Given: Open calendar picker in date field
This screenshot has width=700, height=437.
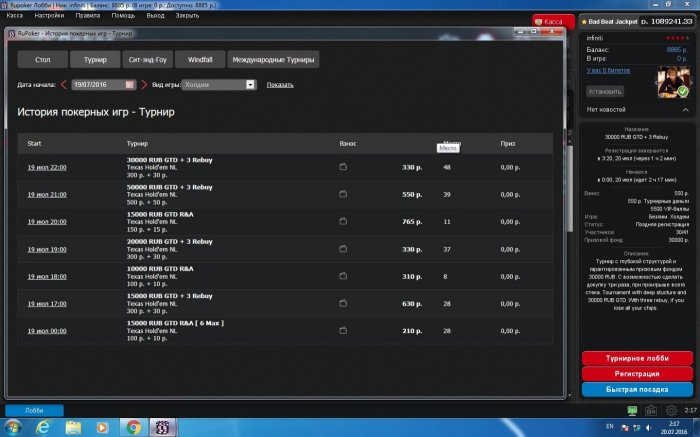Looking at the screenshot, I should (129, 84).
